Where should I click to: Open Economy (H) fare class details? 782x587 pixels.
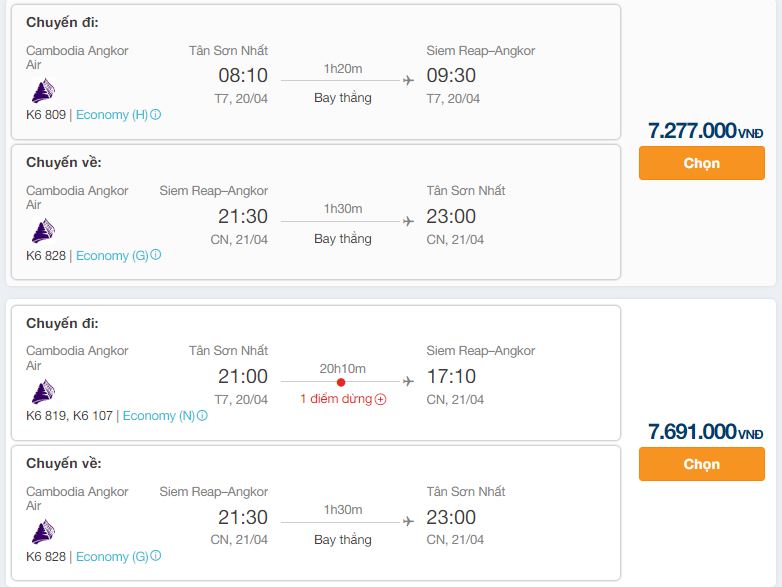(112, 115)
